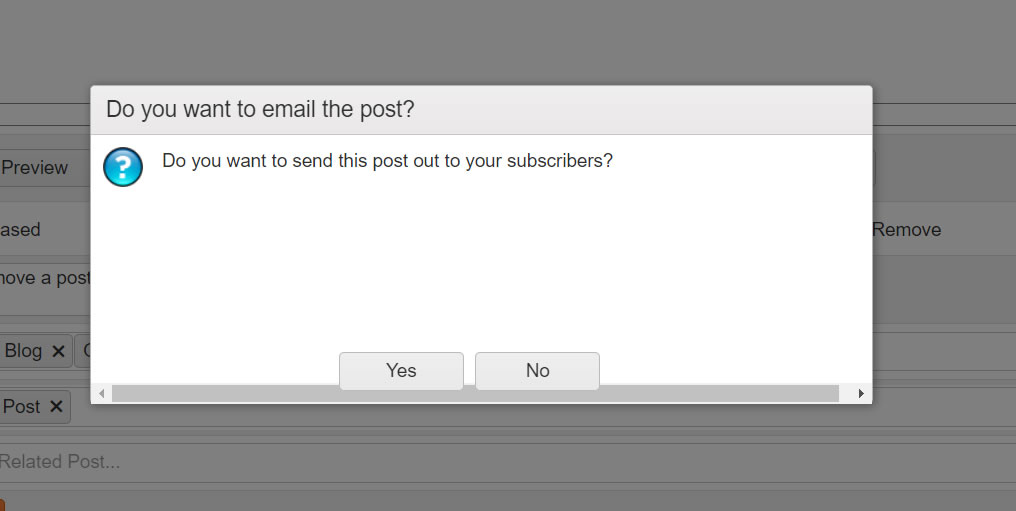Click the partially visible "nove a post" text
Image resolution: width=1016 pixels, height=511 pixels.
tap(45, 278)
